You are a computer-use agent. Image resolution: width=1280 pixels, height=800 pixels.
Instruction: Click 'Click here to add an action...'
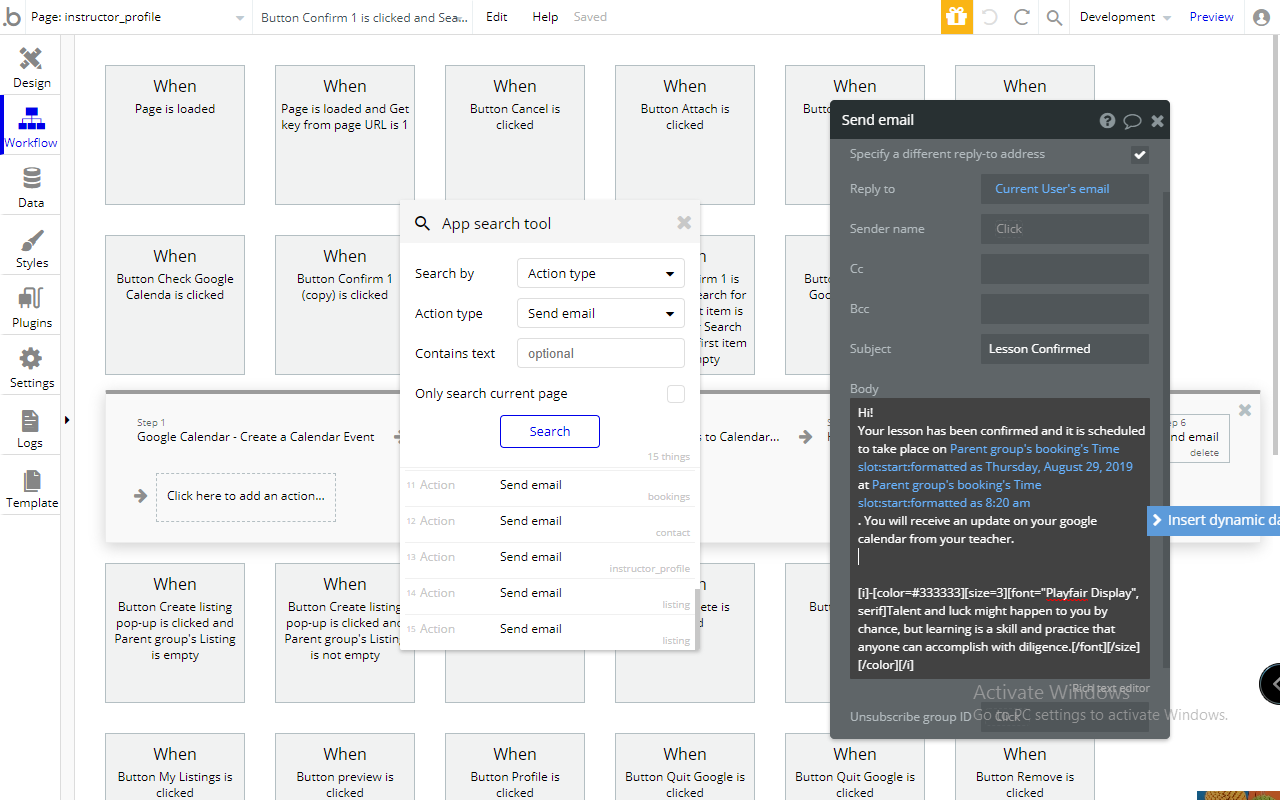[x=246, y=496]
